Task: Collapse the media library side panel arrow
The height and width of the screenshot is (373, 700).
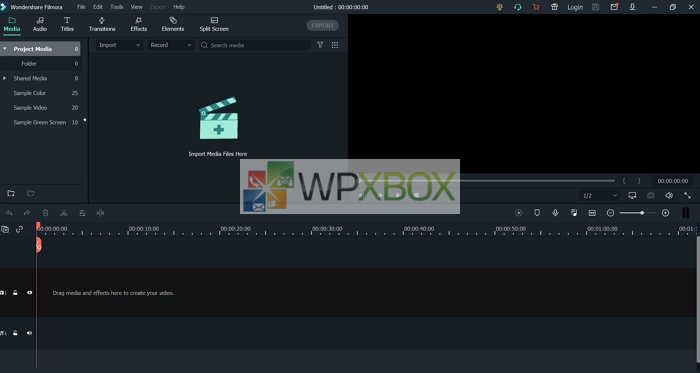Action: 84,120
